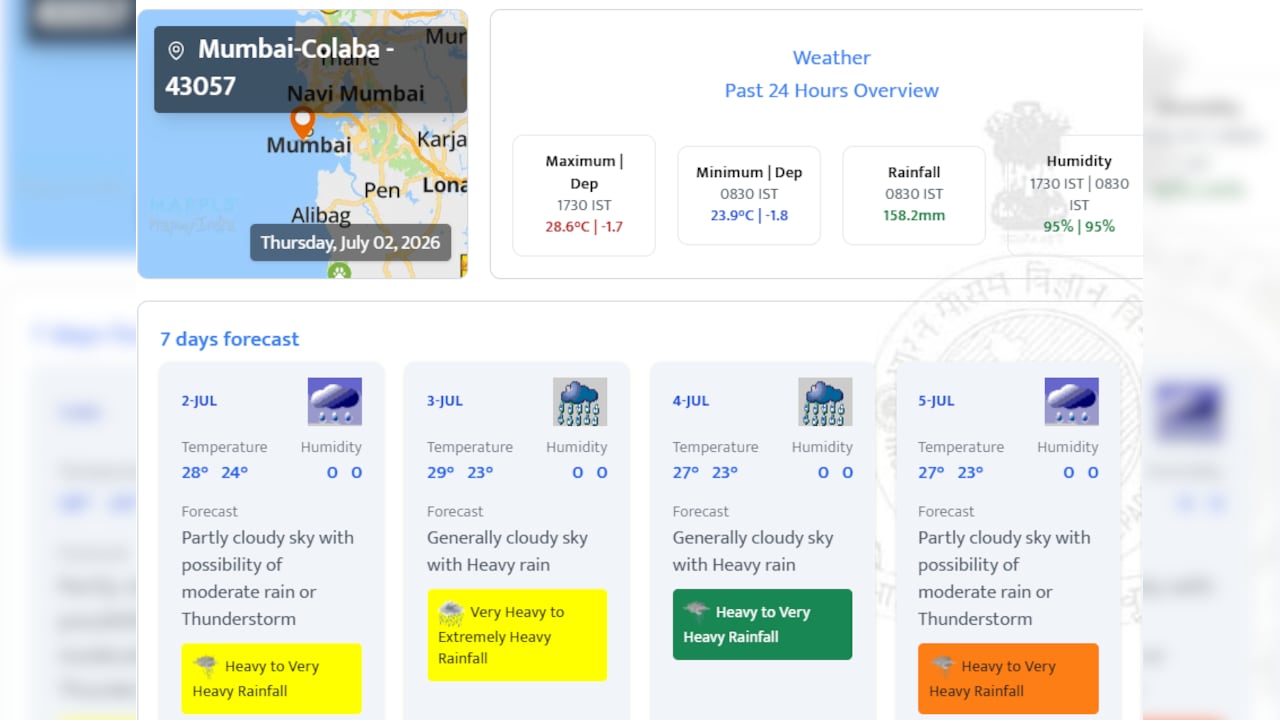Screen dimensions: 1280x720
Task: Click storm icon in 4-JUL green warning
Action: [x=697, y=612]
